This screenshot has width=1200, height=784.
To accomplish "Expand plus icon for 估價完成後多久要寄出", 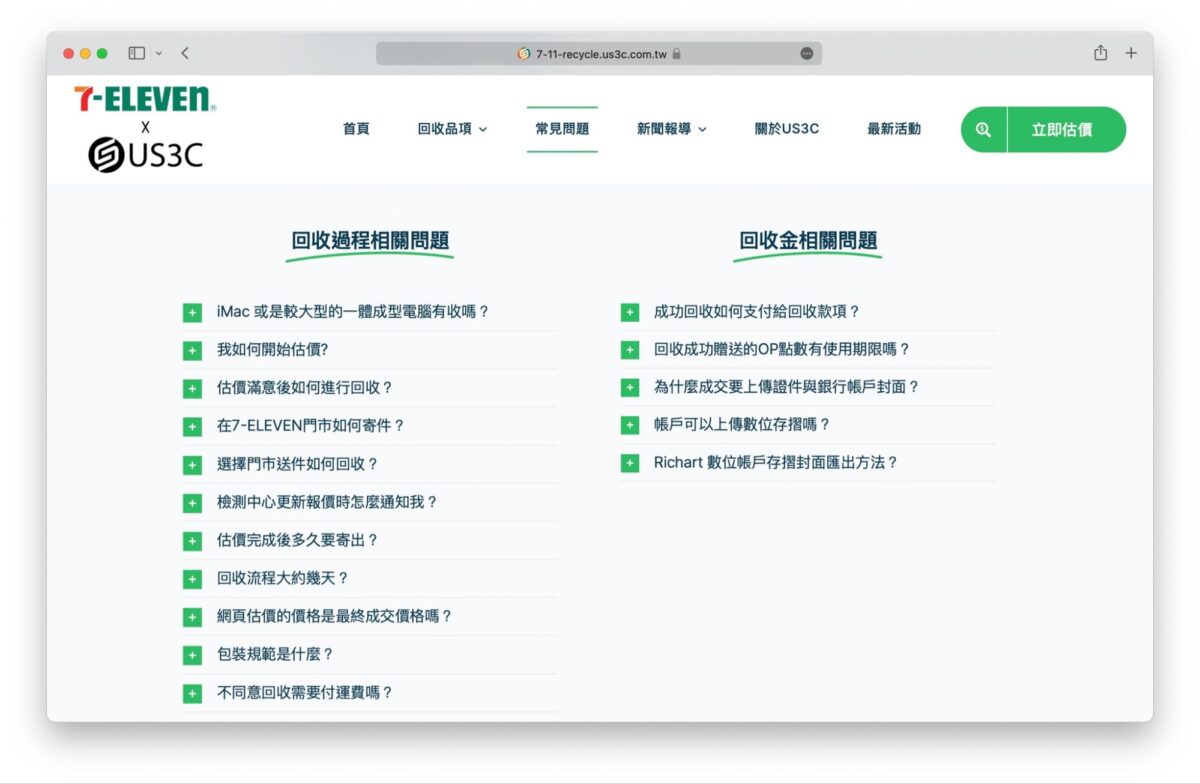I will click(192, 541).
